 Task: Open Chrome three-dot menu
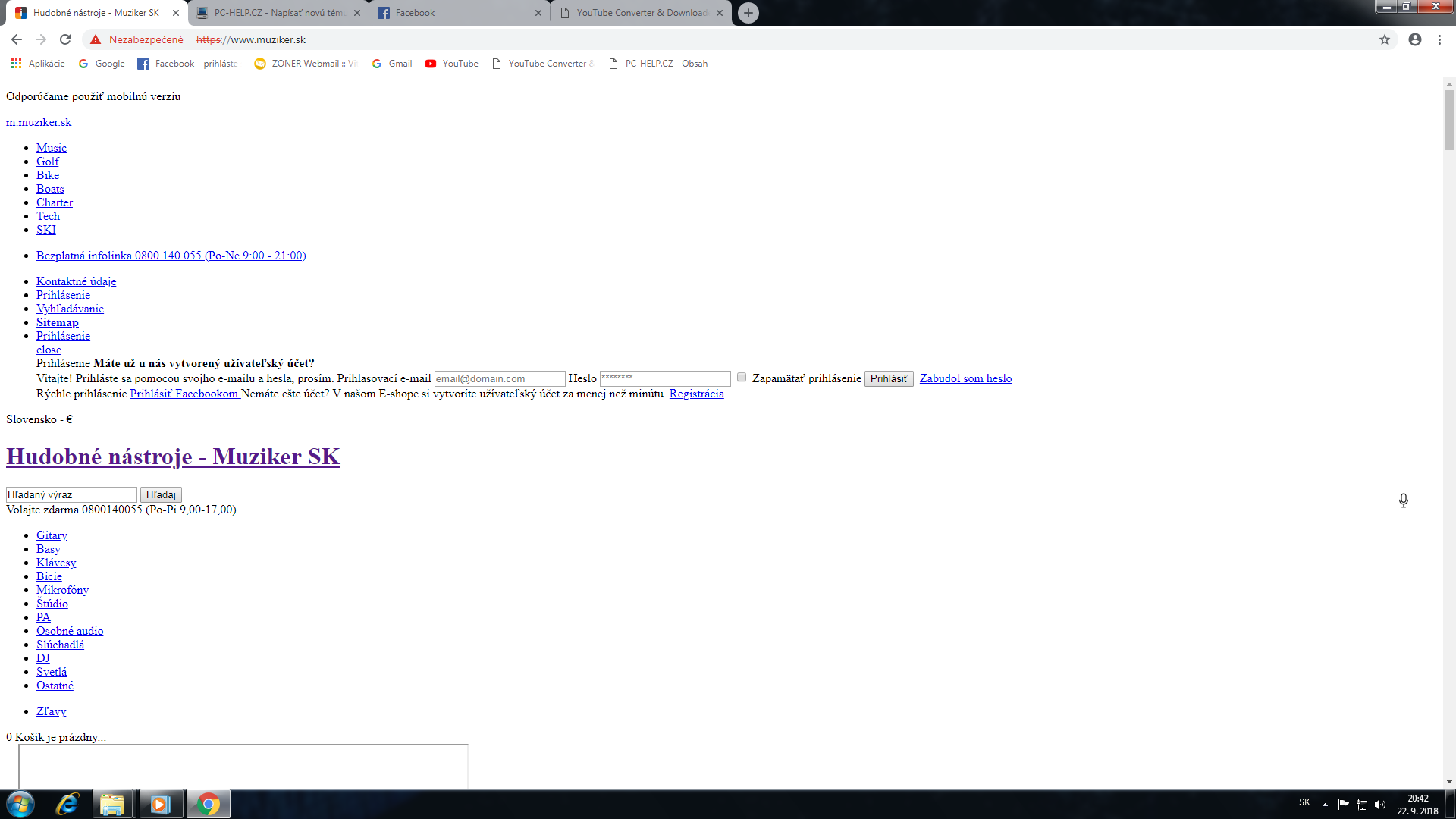coord(1439,39)
